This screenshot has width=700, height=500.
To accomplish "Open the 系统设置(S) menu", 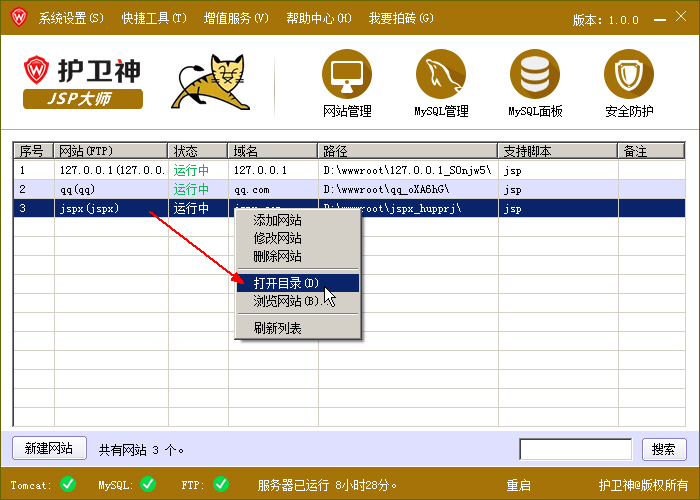I will pyautogui.click(x=71, y=18).
